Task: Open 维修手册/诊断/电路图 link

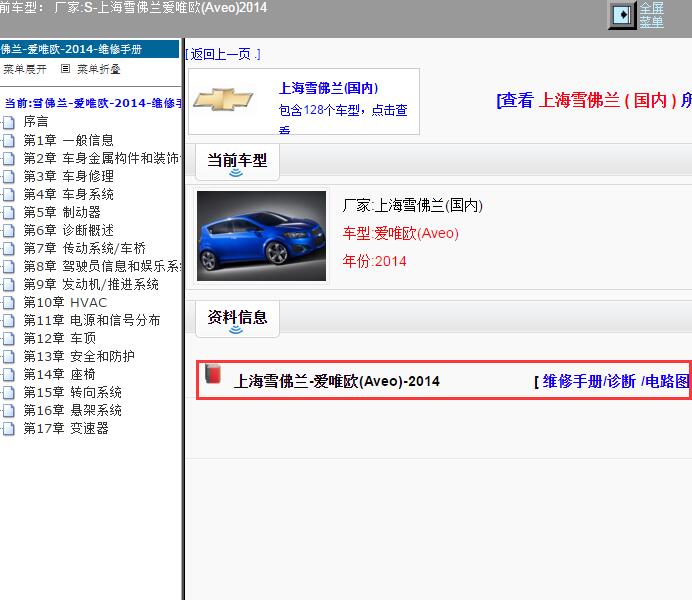Action: [x=615, y=381]
